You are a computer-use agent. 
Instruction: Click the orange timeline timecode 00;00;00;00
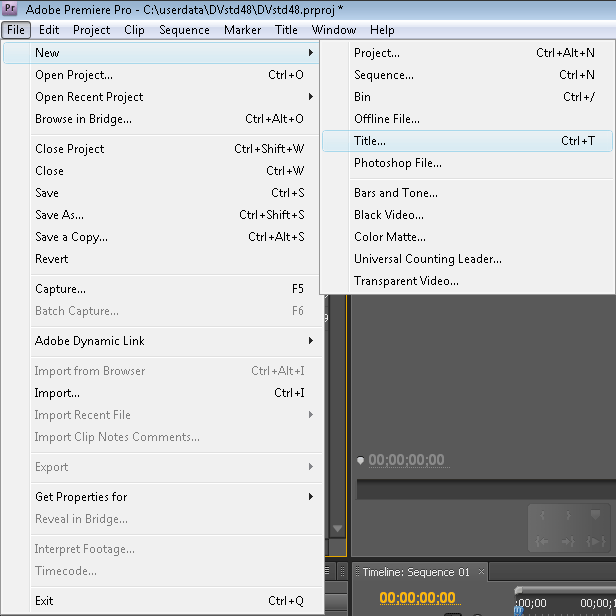coord(418,598)
